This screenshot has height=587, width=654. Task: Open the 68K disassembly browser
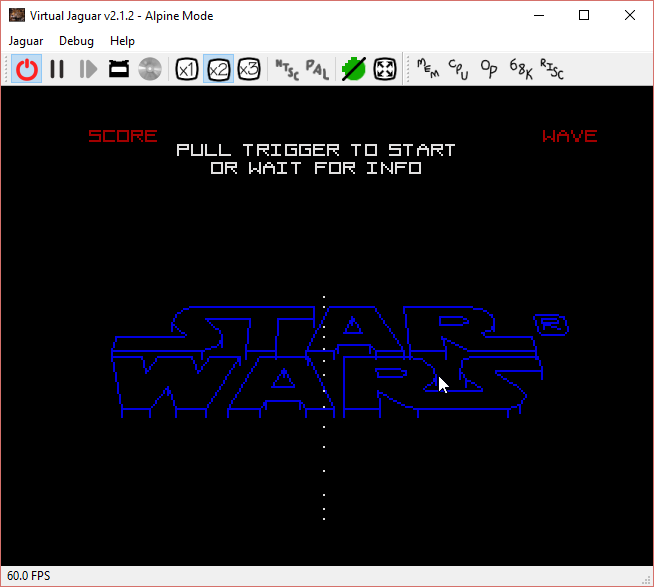520,69
